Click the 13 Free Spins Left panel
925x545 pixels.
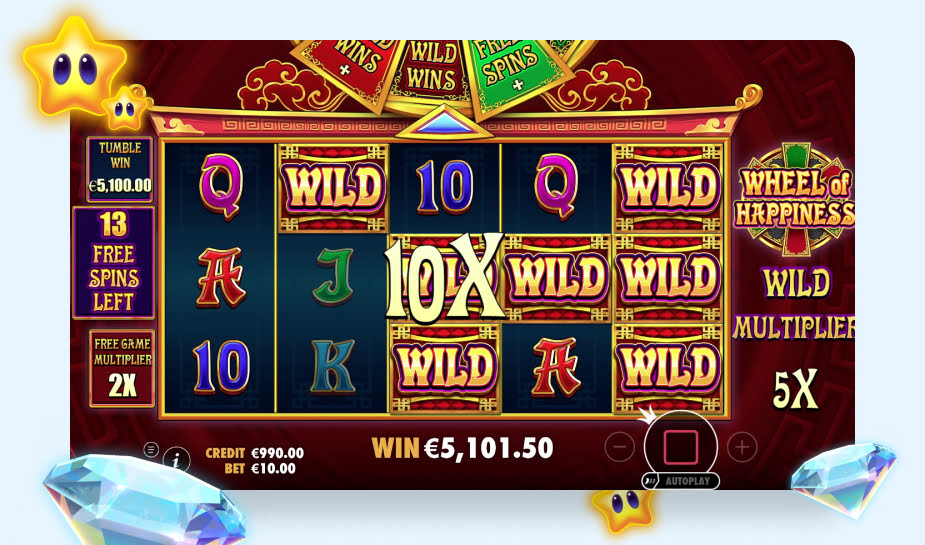114,262
